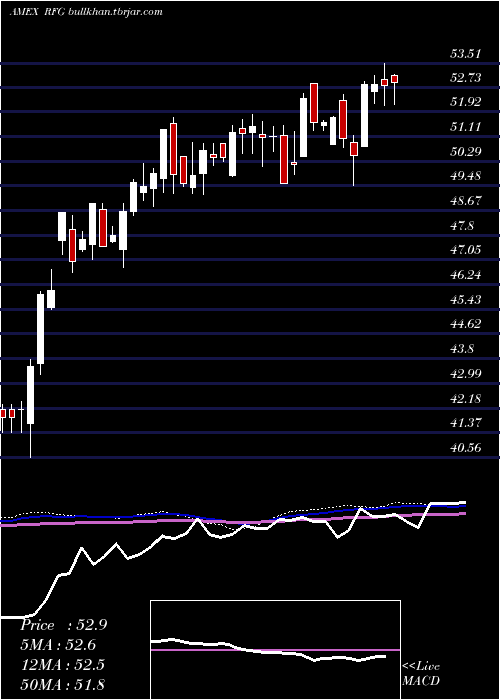Viewport: 500px width, 700px height.
Task: Click the 50.29 price axis label
Action: 466,152
